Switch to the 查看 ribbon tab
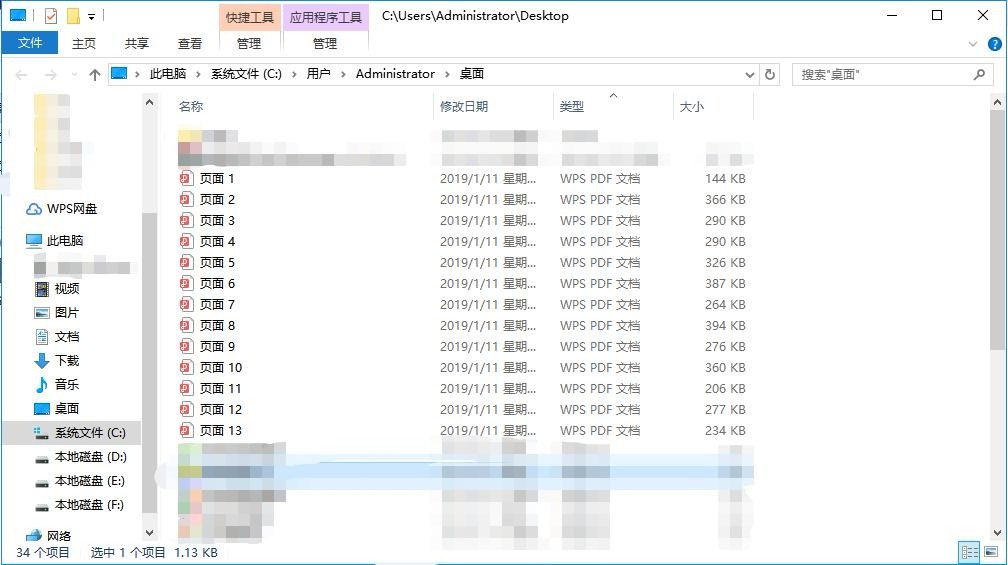The image size is (1008, 565). tap(190, 43)
